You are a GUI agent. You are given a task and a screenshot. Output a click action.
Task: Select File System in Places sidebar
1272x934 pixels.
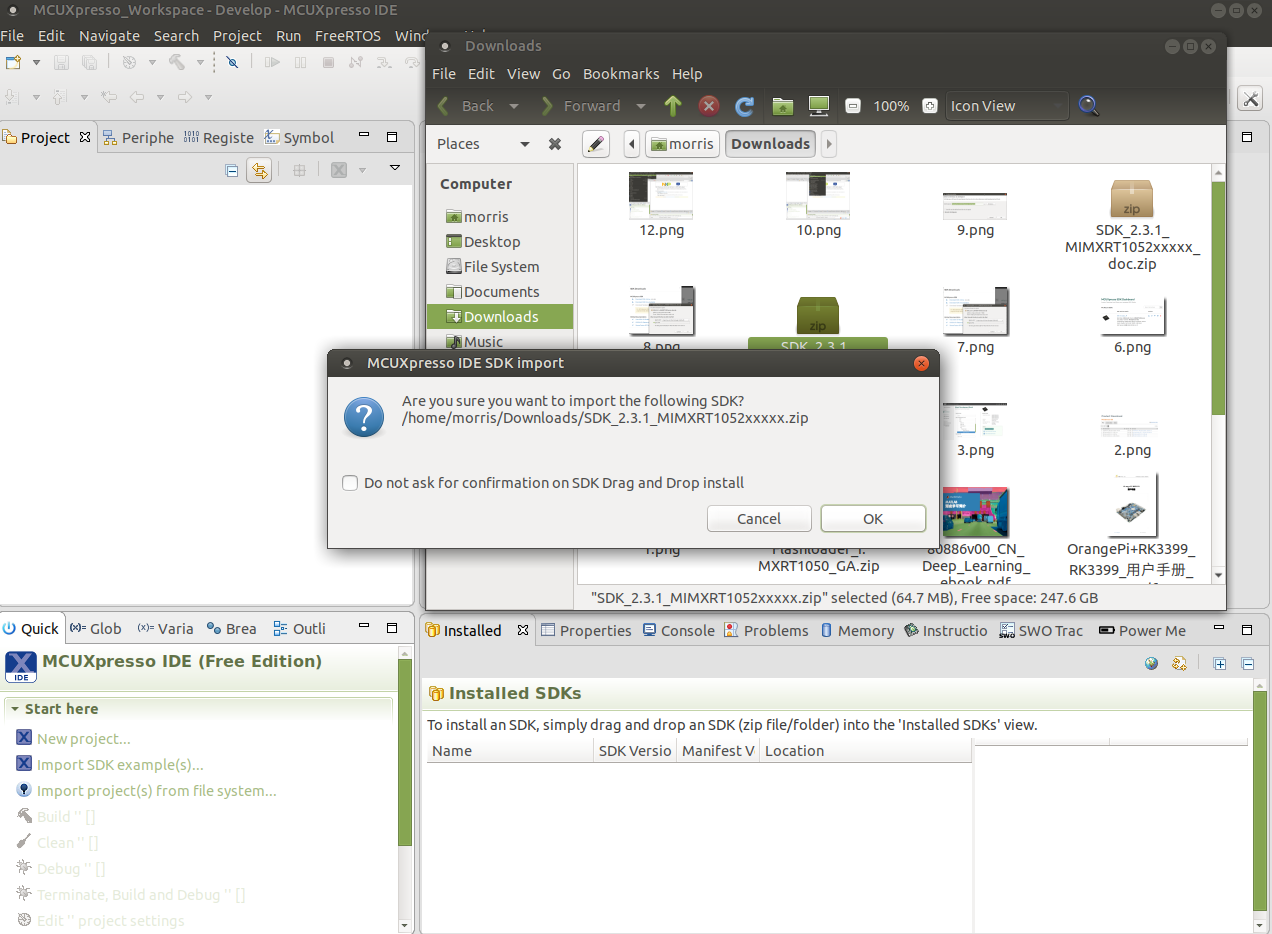point(501,267)
